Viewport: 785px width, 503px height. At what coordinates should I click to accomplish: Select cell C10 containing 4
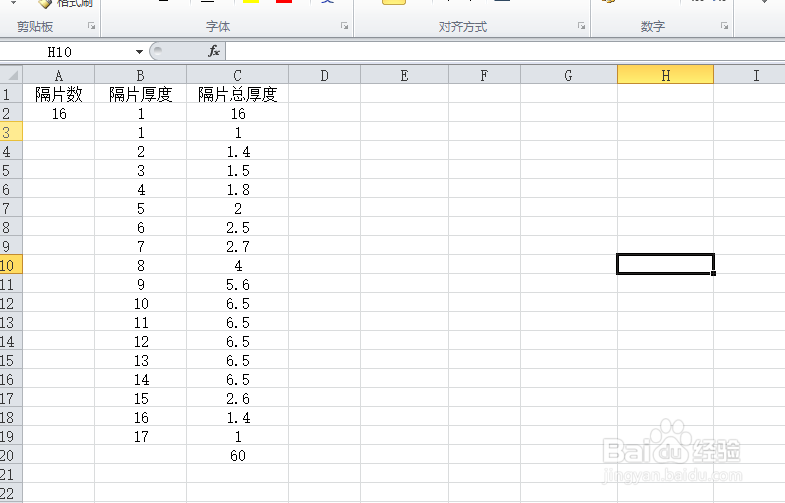tap(238, 265)
